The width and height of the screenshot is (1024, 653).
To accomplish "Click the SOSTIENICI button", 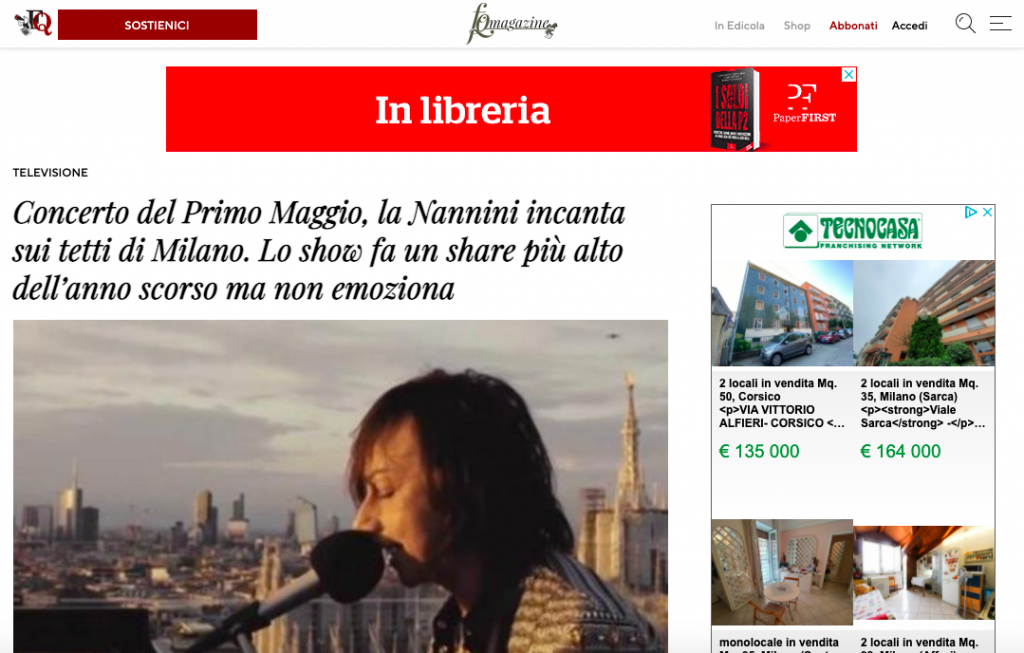I will pos(157,25).
